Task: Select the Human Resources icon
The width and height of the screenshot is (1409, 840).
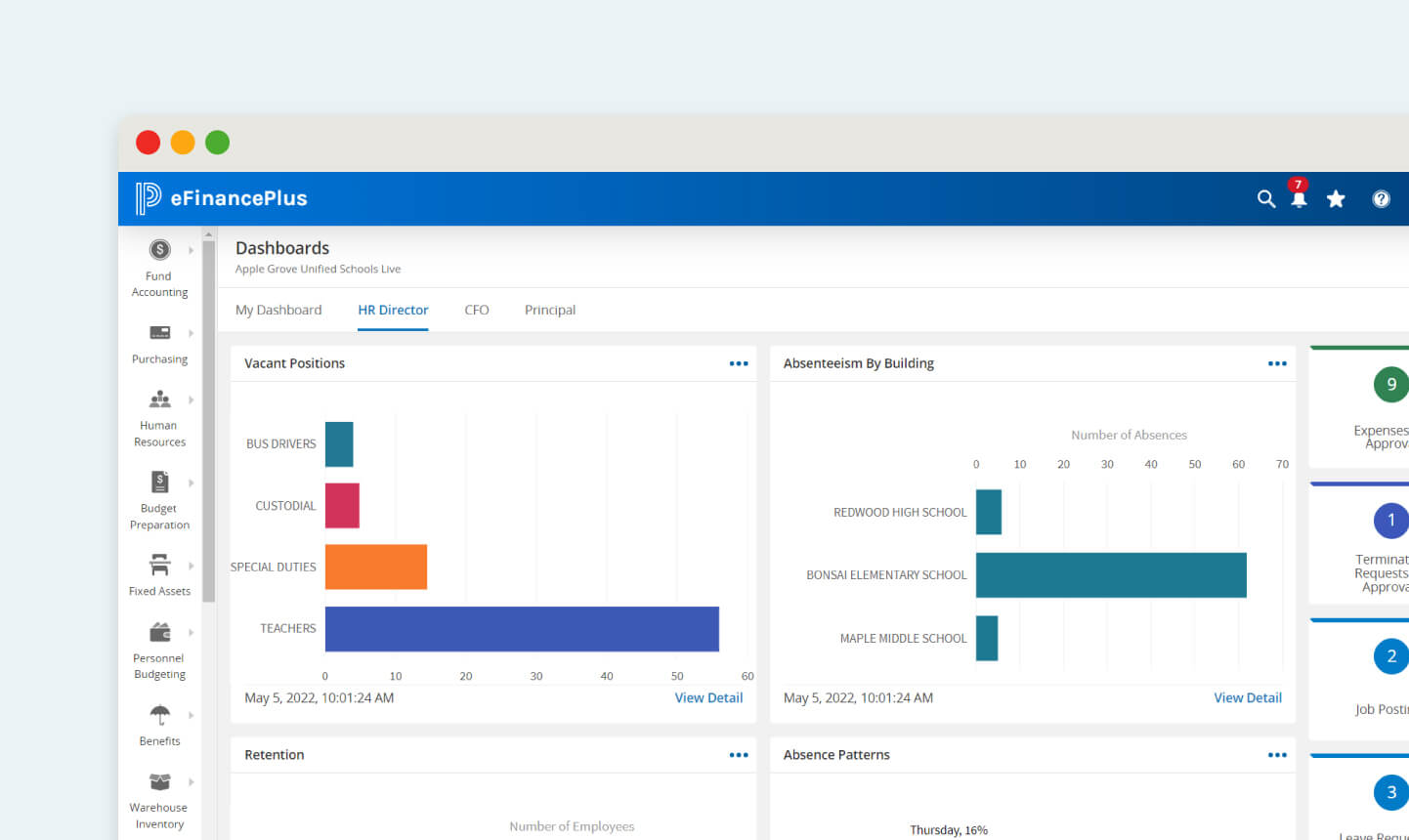Action: (x=158, y=399)
